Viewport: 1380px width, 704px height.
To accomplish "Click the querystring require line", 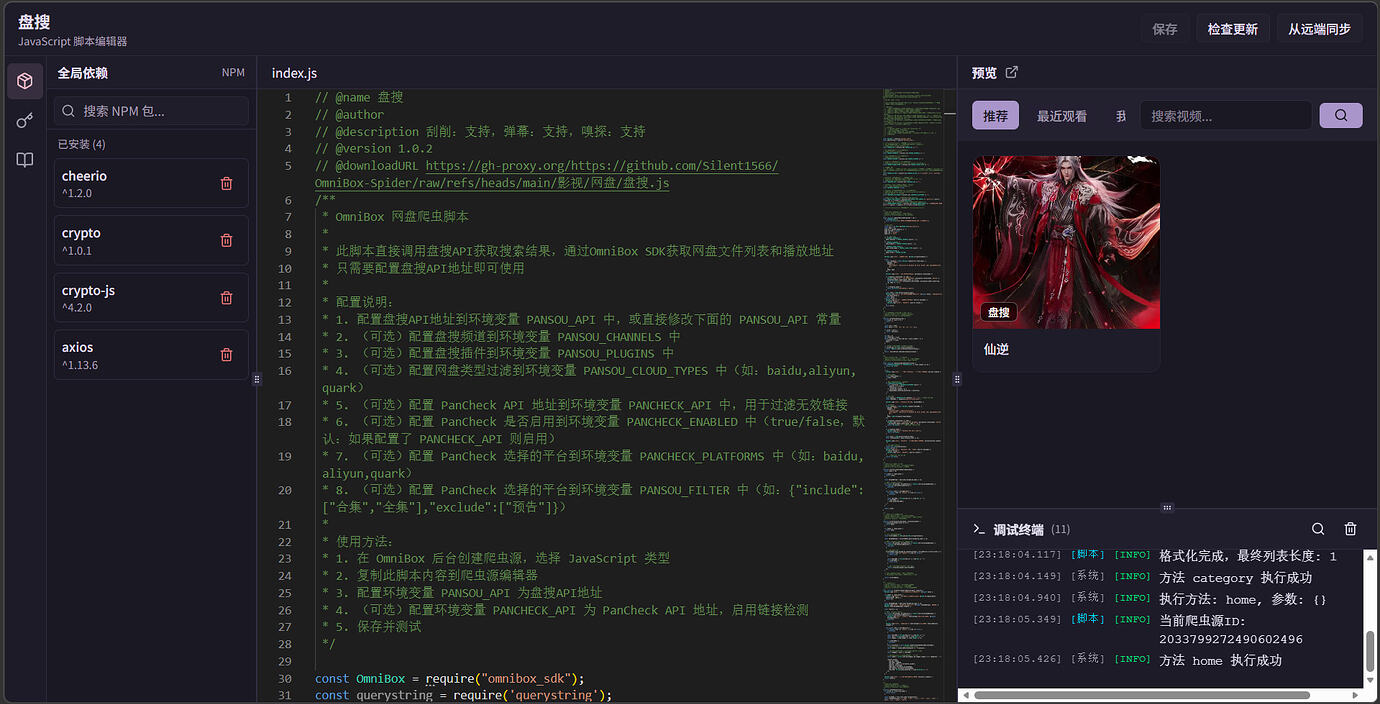I will click(x=463, y=695).
